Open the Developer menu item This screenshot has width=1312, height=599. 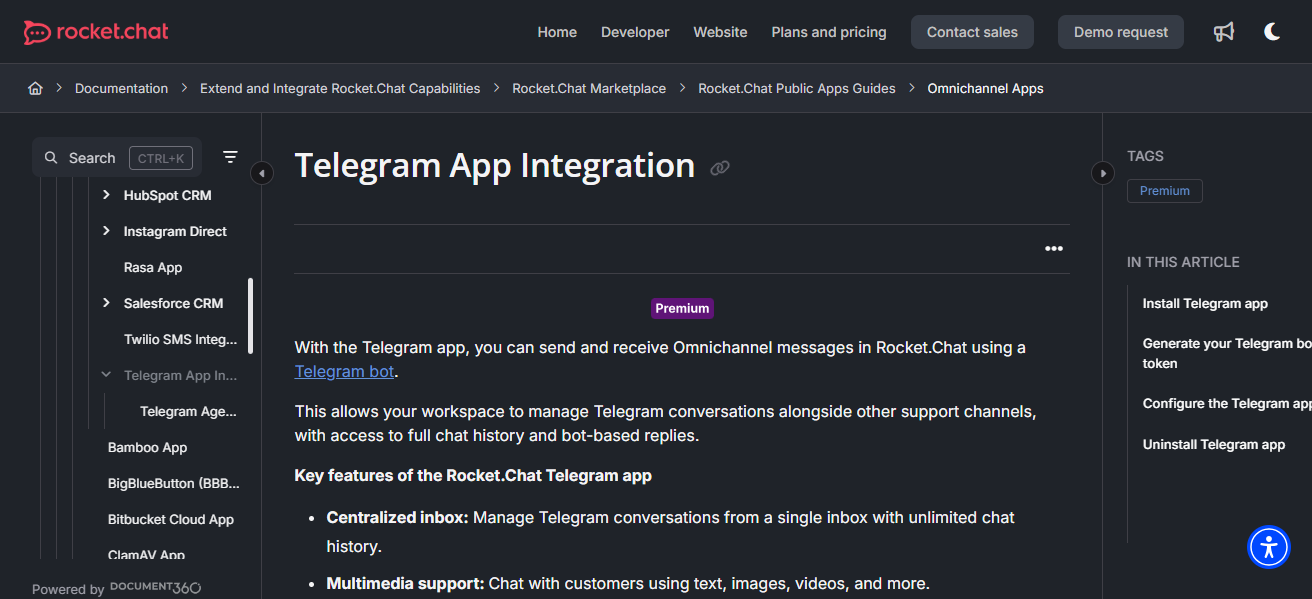635,32
